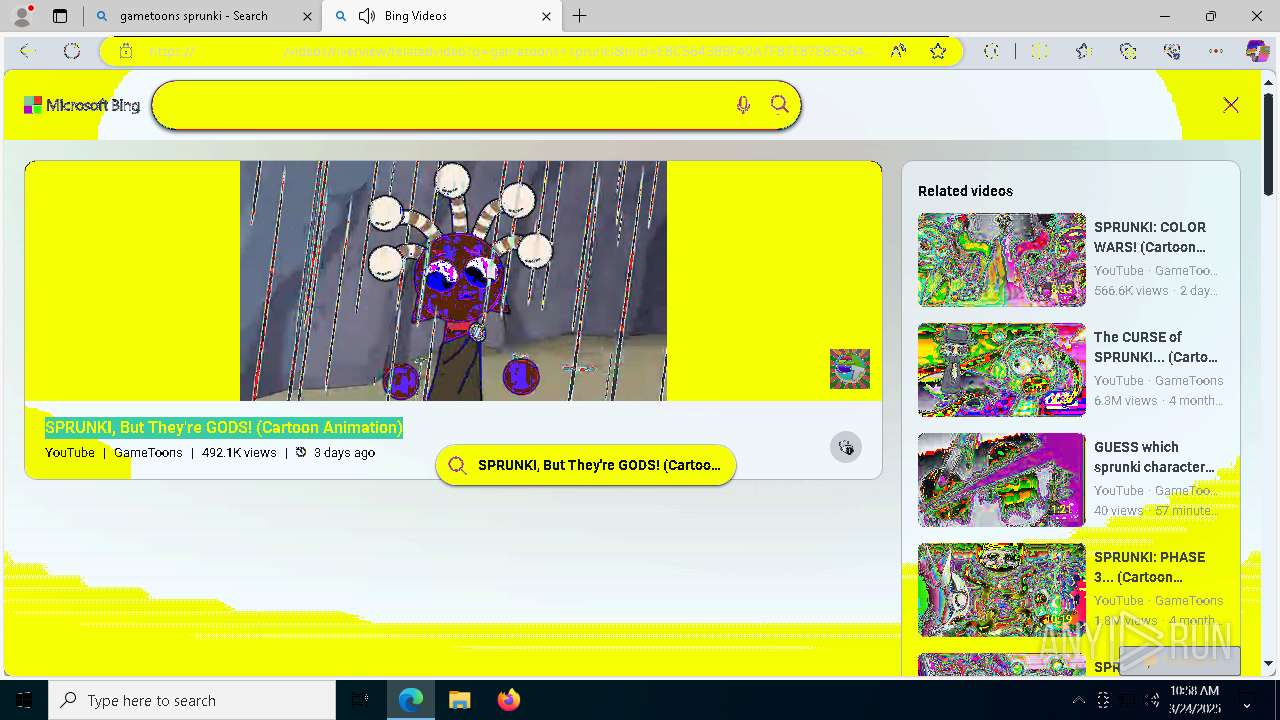The height and width of the screenshot is (720, 1280).
Task: Open SPRUNKI: COLOR WARS! related video thumbnail
Action: click(1002, 260)
